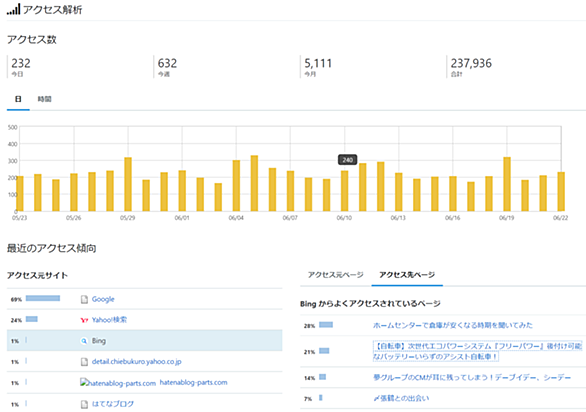586x412 pixels.
Task: Open the detail.chiebukuro.yahoo.co.jp link
Action: pyautogui.click(x=136, y=362)
